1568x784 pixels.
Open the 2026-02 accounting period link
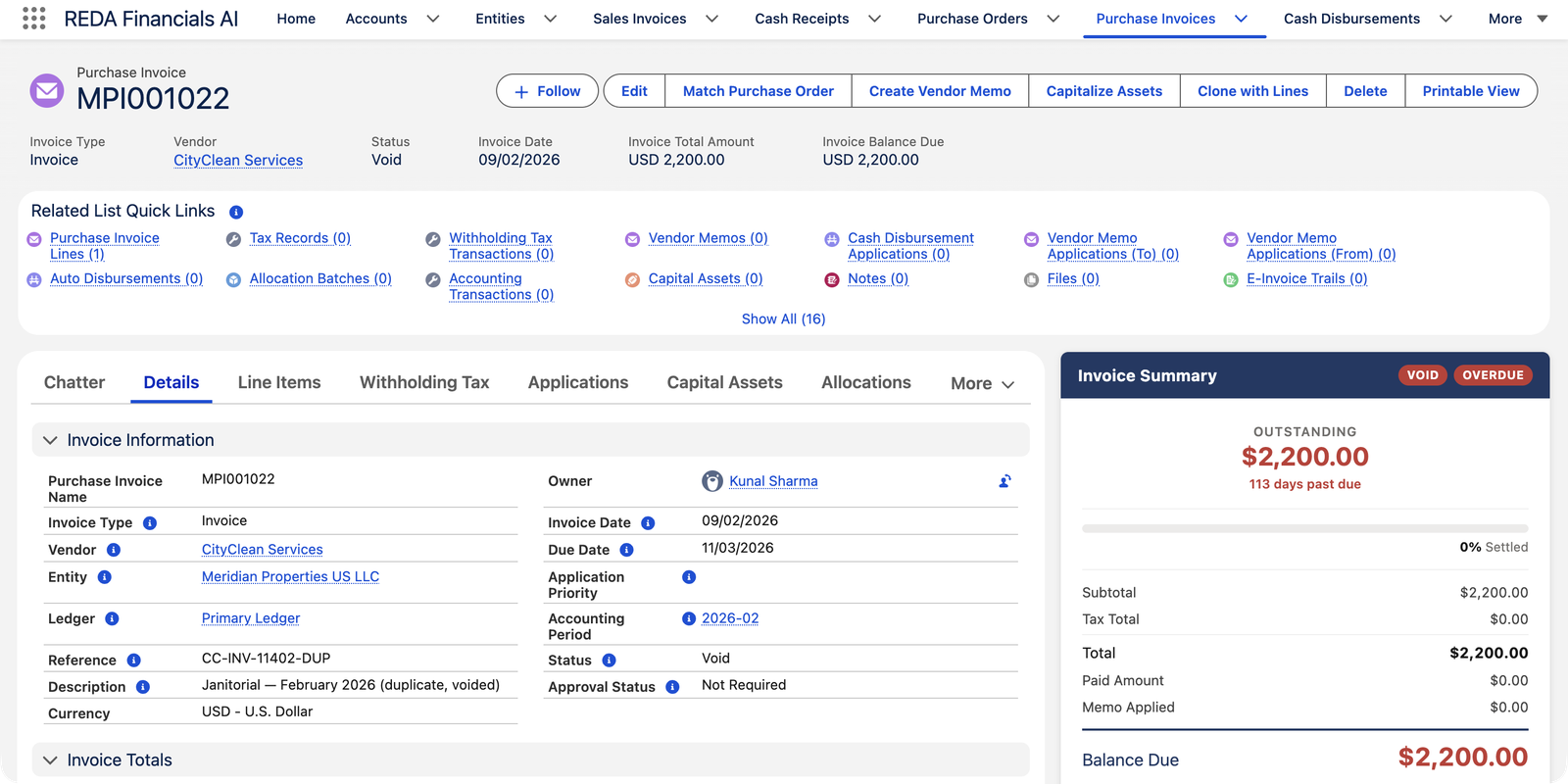pos(730,618)
